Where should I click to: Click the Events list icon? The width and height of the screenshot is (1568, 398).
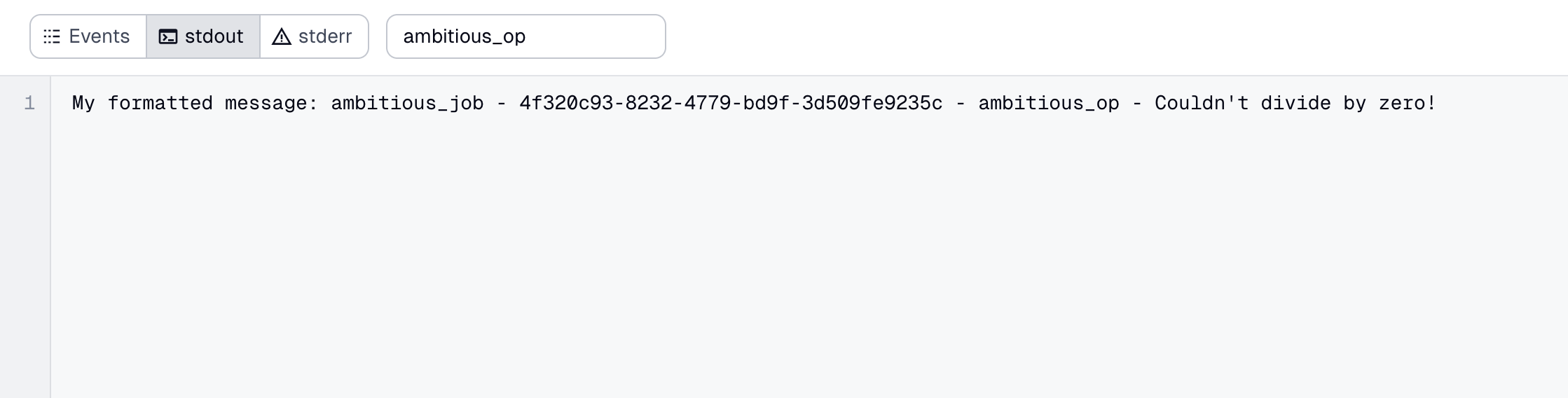tap(52, 36)
